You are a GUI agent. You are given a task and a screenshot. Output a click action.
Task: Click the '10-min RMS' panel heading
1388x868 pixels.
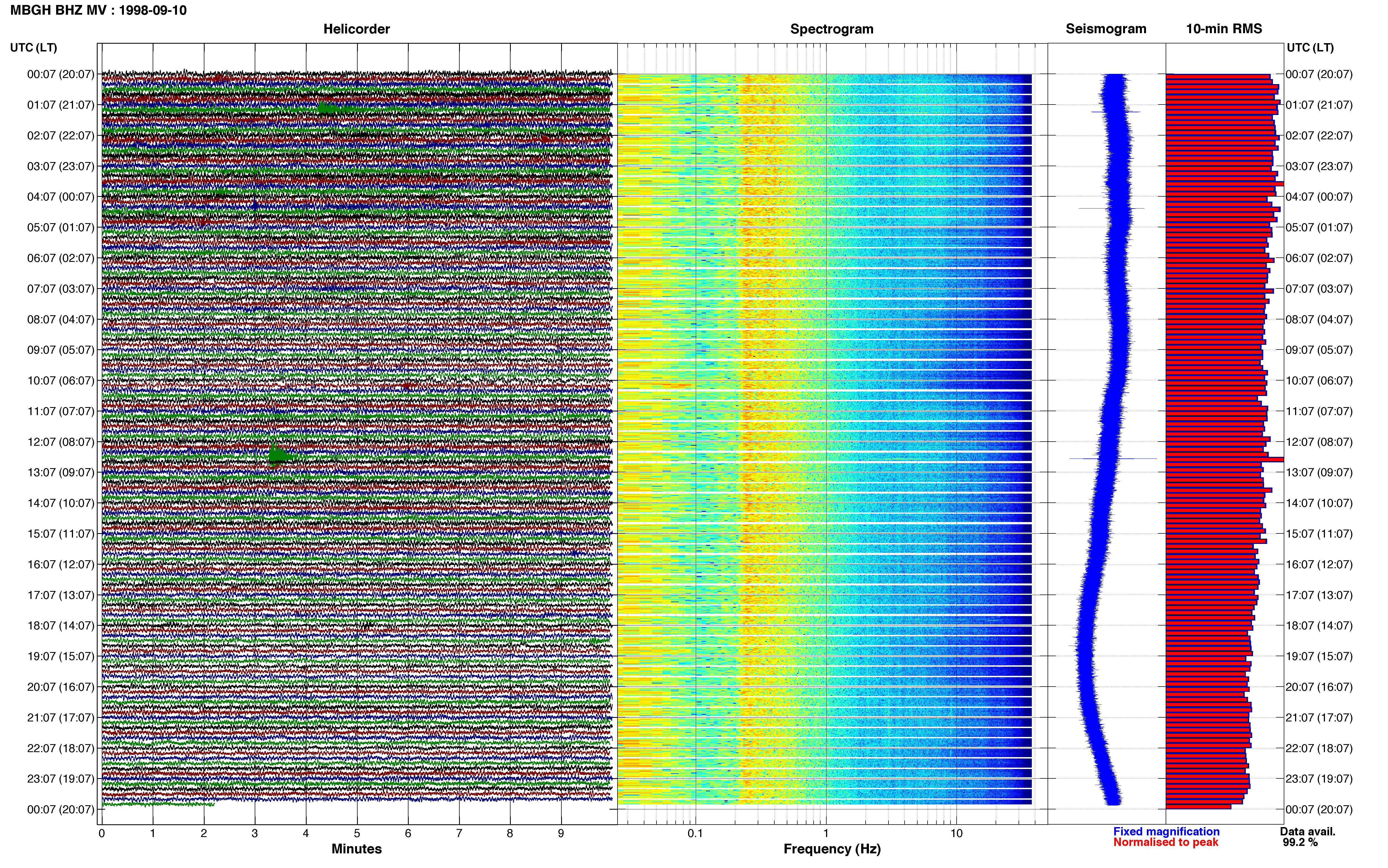point(1224,29)
